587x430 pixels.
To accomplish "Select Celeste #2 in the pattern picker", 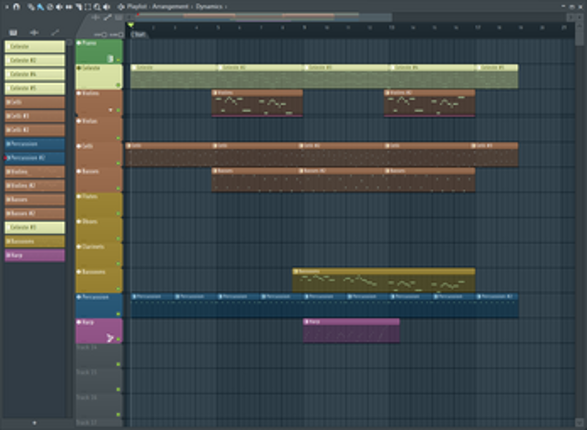I will pyautogui.click(x=34, y=60).
